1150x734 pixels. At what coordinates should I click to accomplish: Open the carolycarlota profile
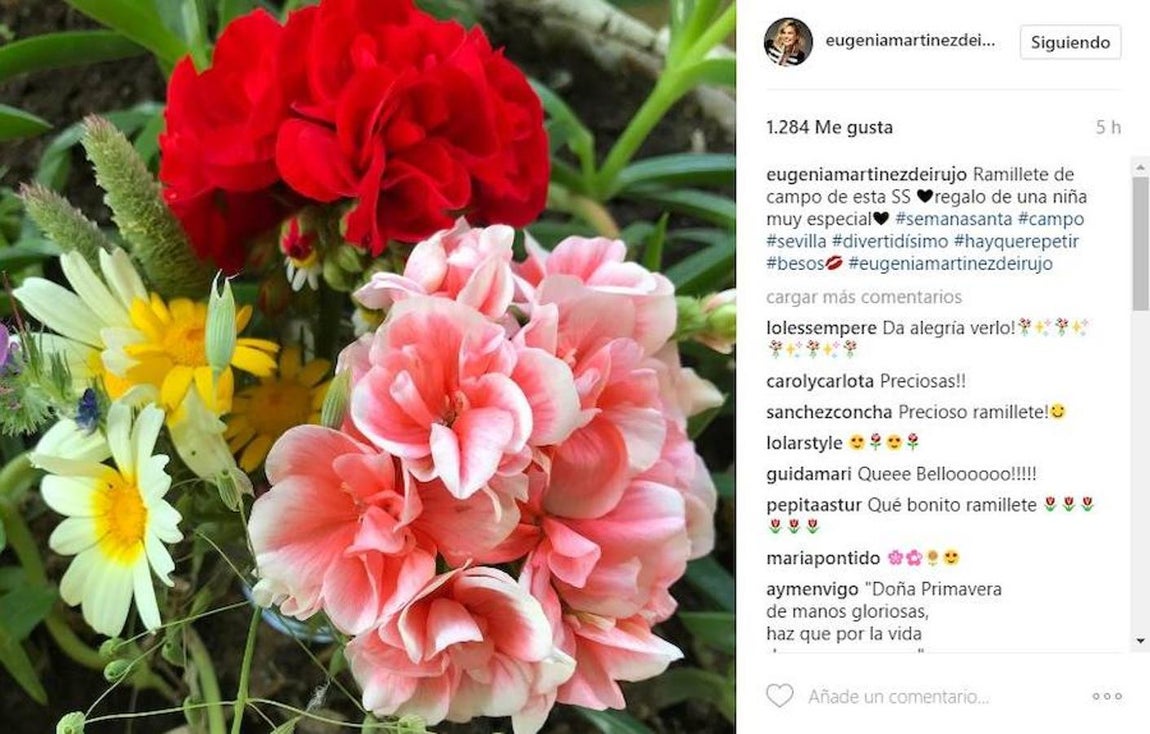[819, 381]
